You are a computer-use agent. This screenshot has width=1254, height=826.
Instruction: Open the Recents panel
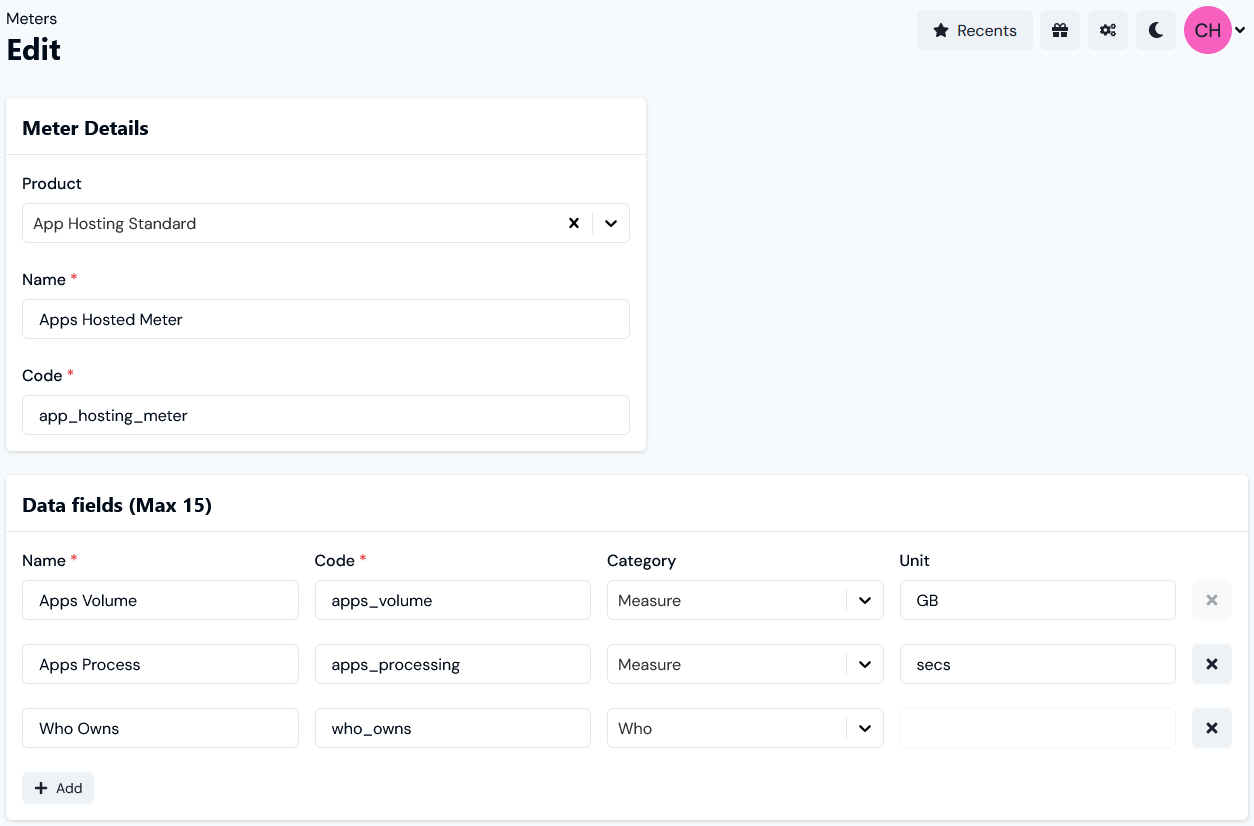point(974,30)
